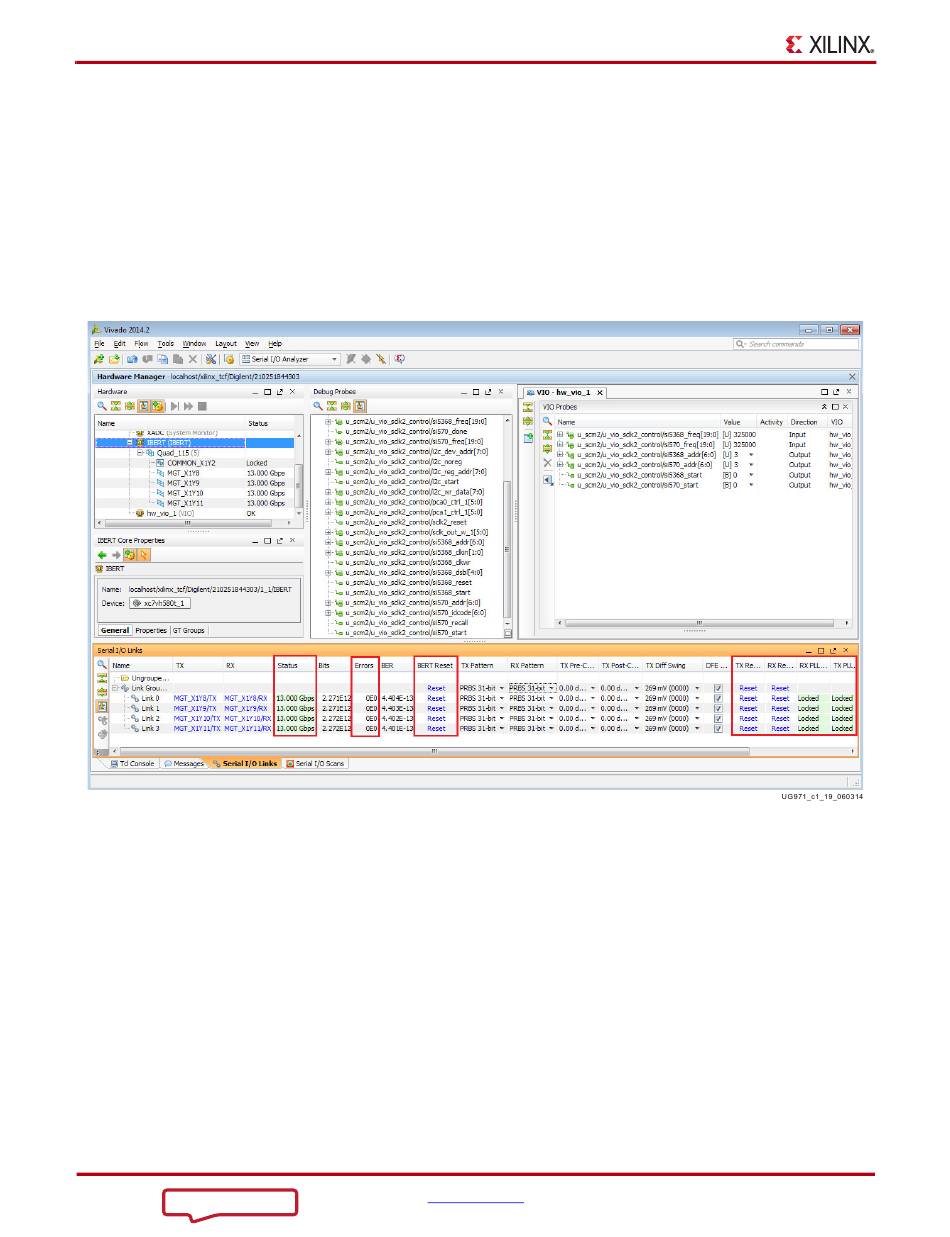Open the Serial I/O Analyzer layout dropdown
This screenshot has height=1237, width=950.
[x=335, y=359]
